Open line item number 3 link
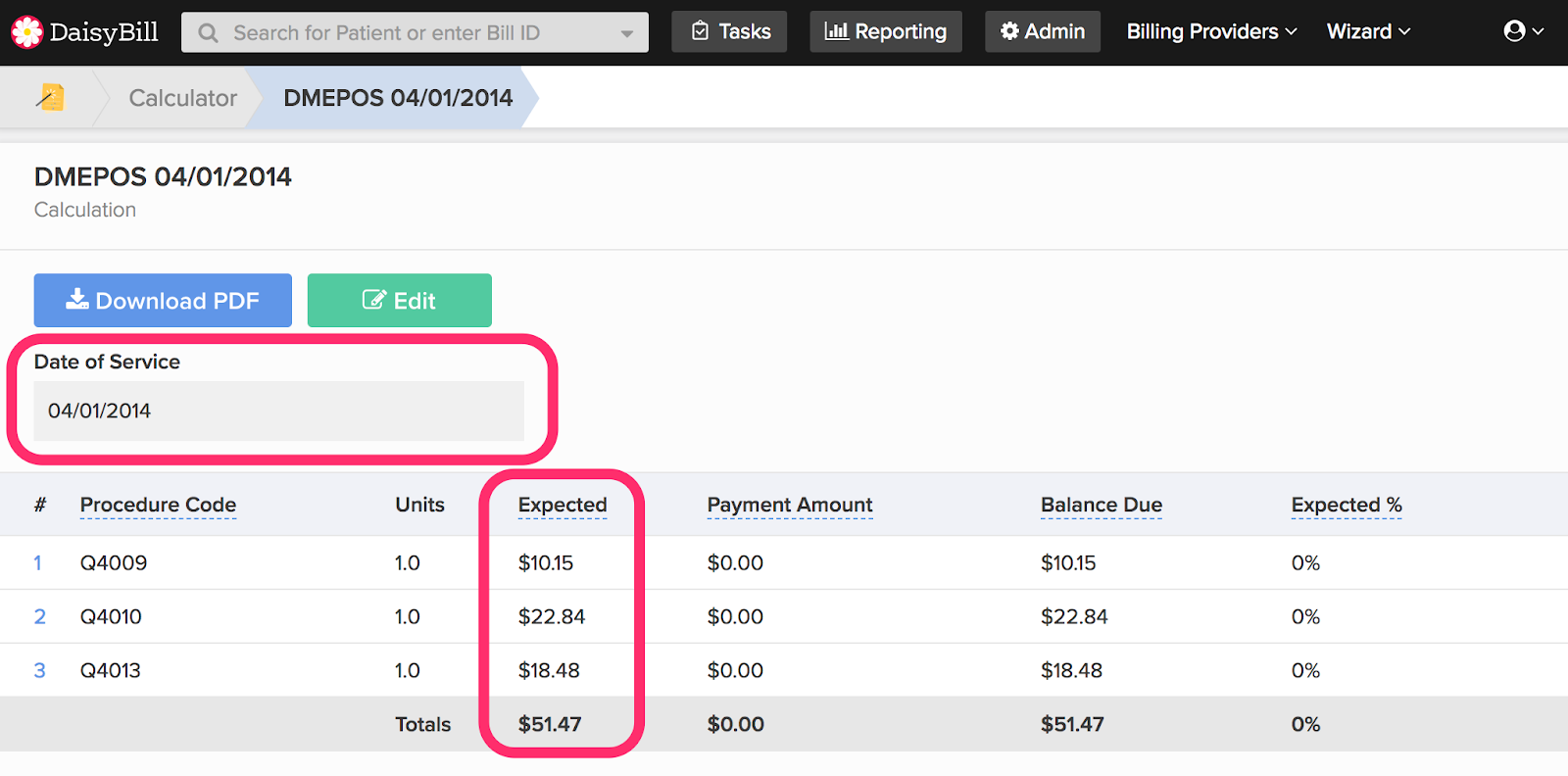The width and height of the screenshot is (1568, 776). (40, 670)
